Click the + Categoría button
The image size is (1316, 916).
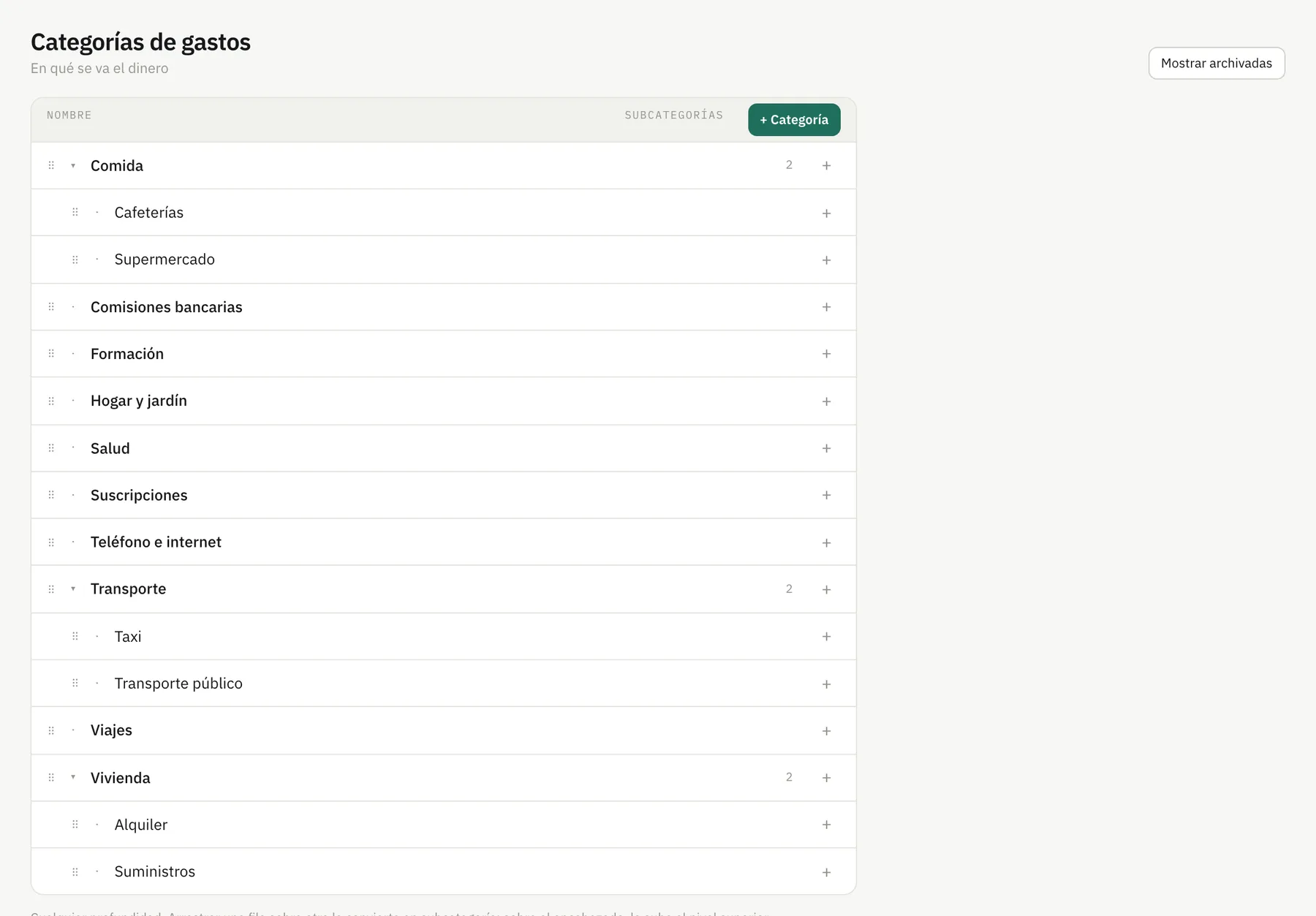pos(794,120)
